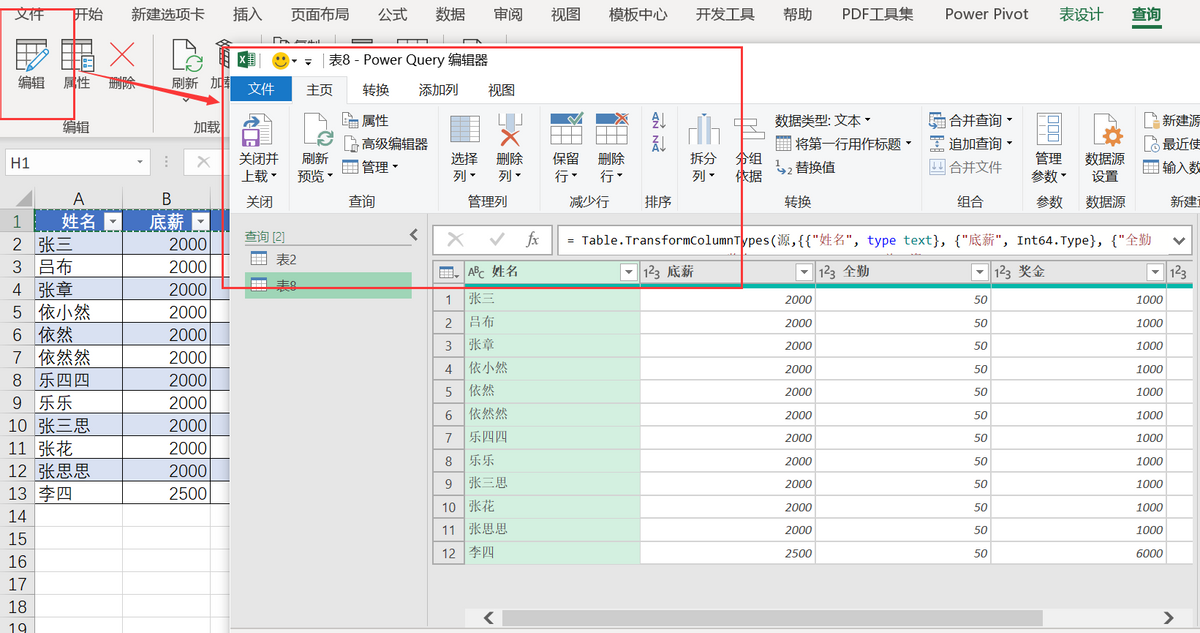Open 合并查询 merge queries
Image resolution: width=1200 pixels, height=633 pixels.
coord(971,121)
